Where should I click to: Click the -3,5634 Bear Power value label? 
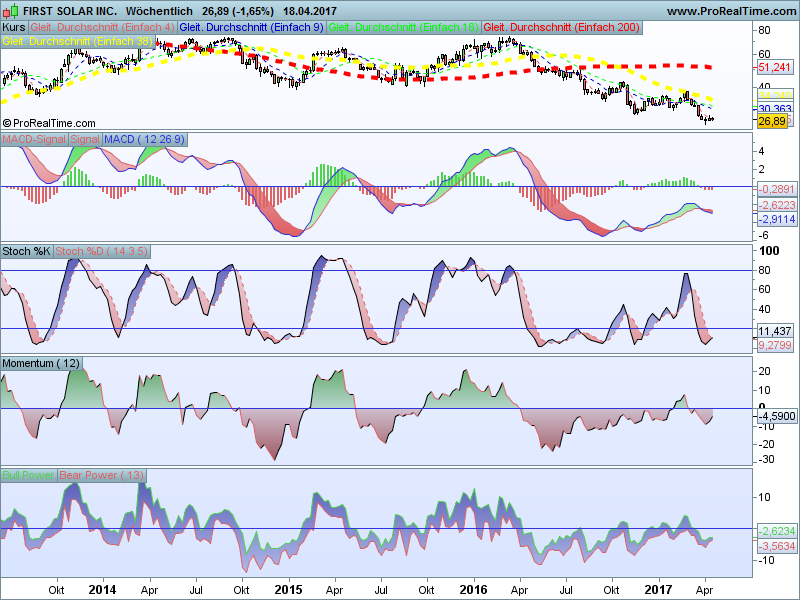(776, 546)
